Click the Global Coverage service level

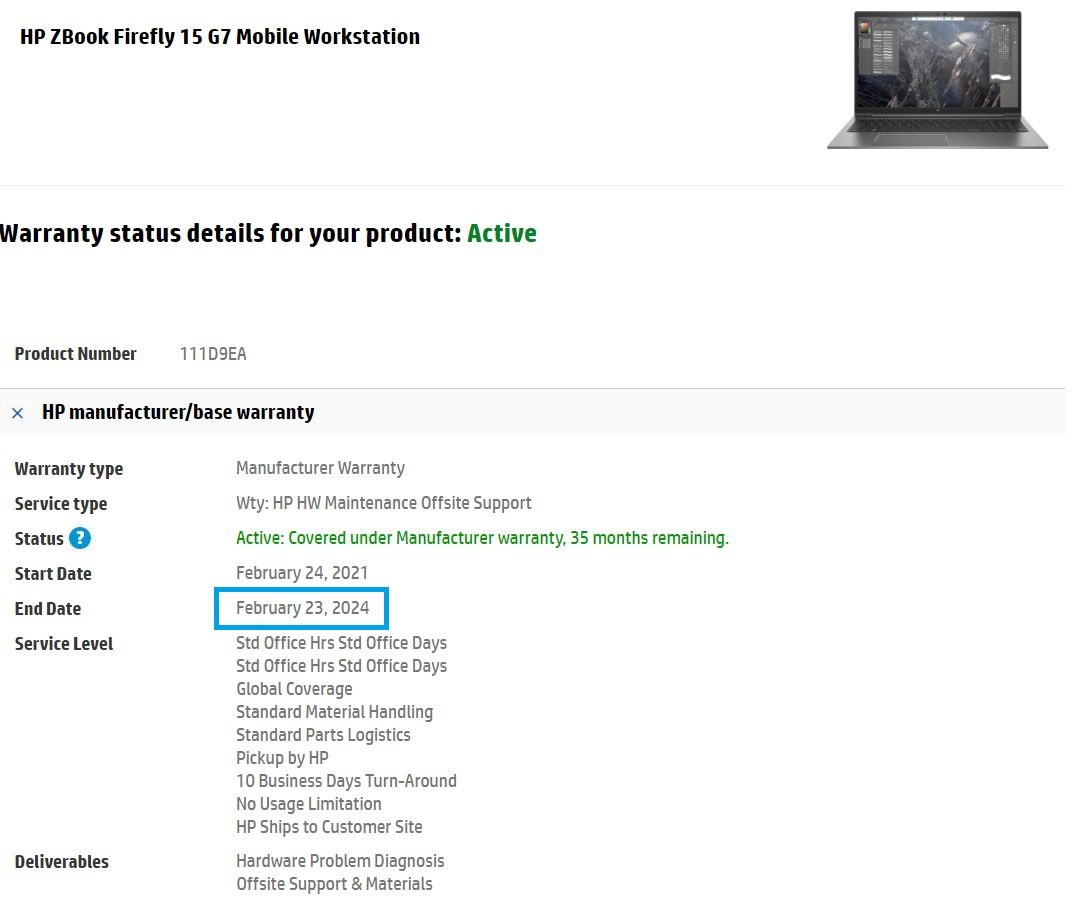(x=294, y=689)
